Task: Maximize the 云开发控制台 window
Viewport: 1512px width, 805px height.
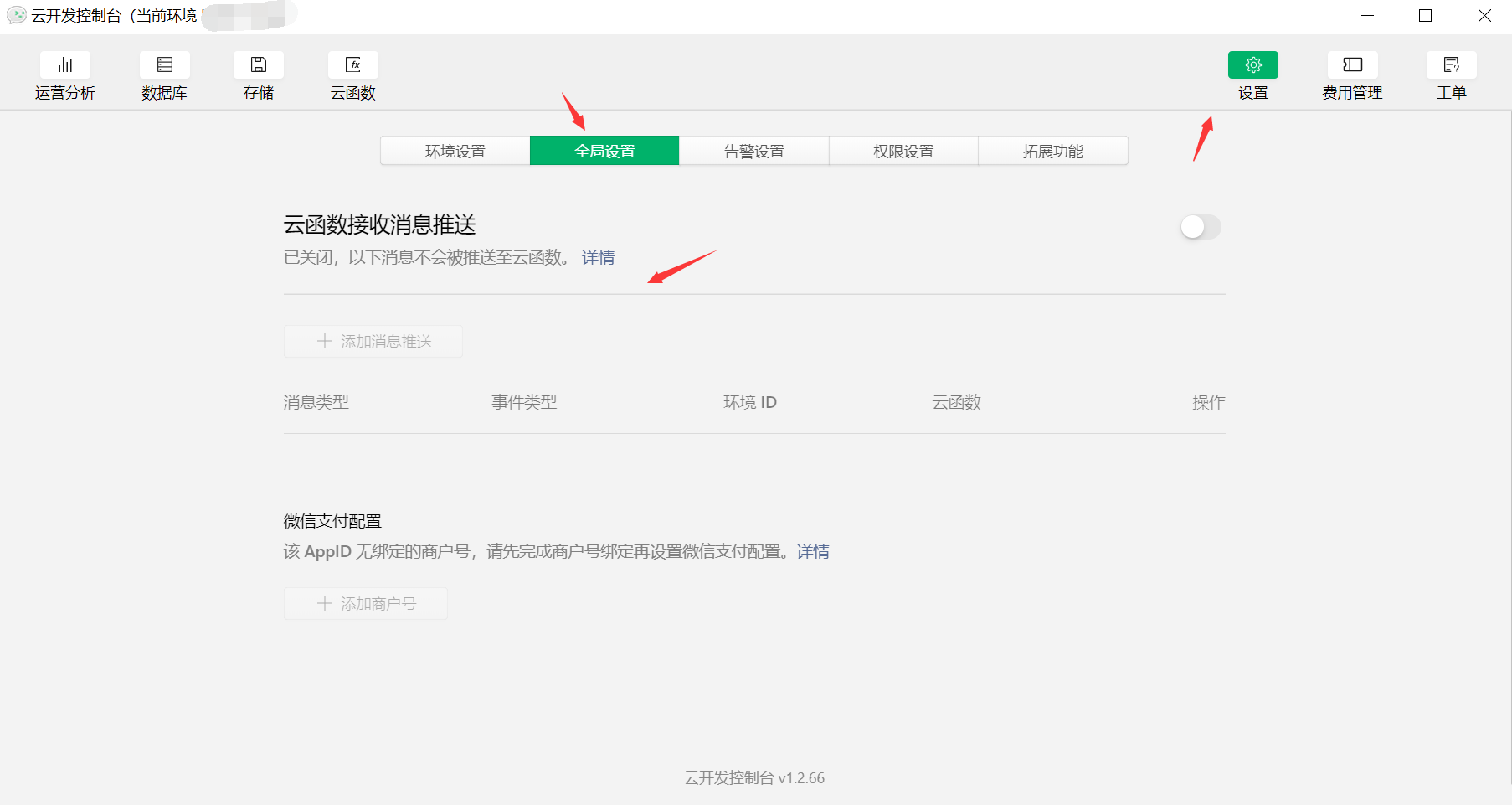Action: (1426, 16)
